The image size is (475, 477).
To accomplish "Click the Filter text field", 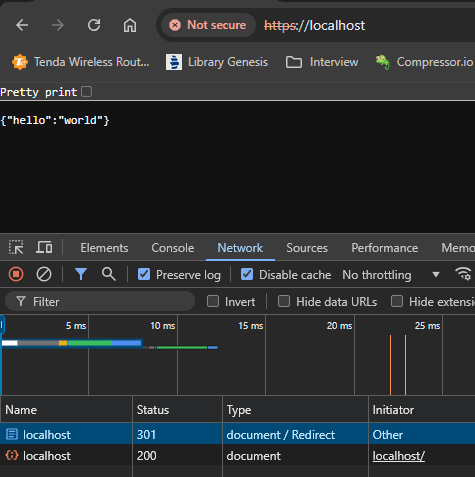I will point(100,302).
